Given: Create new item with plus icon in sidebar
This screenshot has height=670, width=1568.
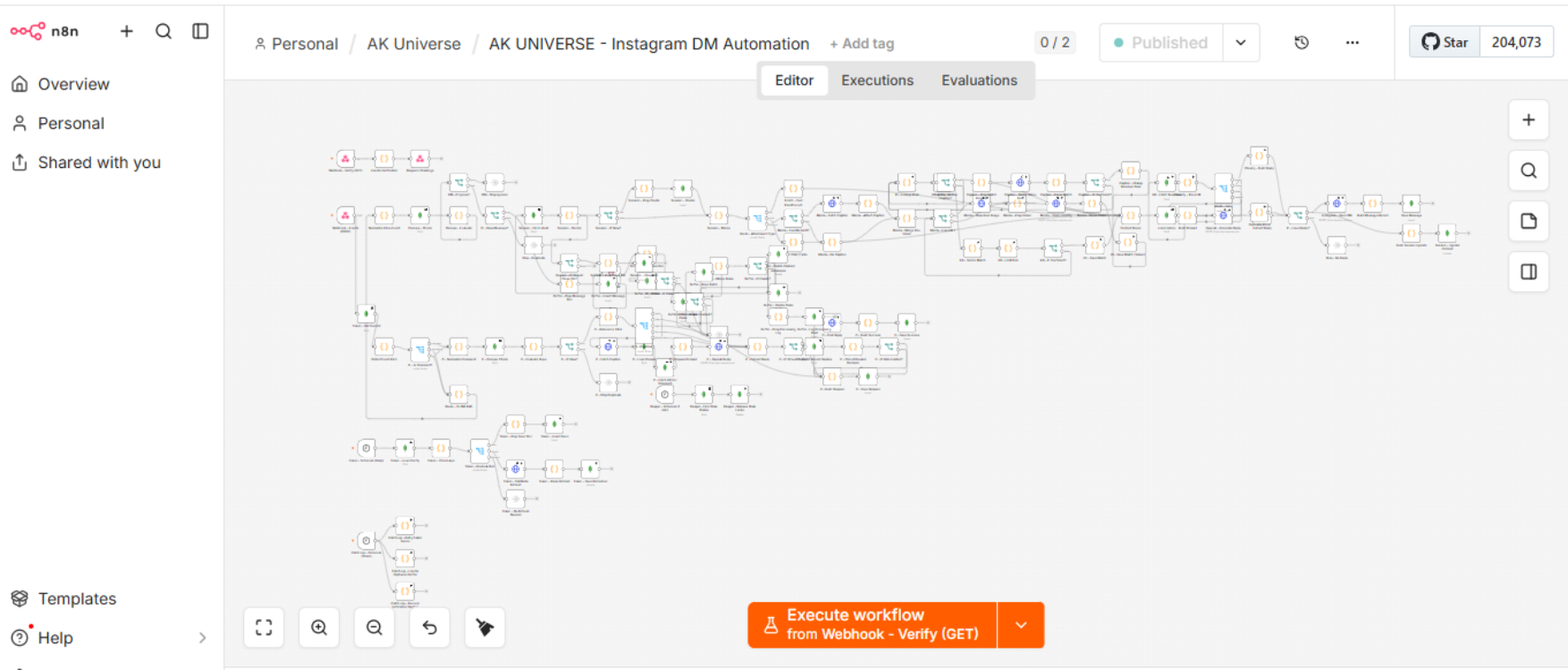Looking at the screenshot, I should click(x=127, y=31).
